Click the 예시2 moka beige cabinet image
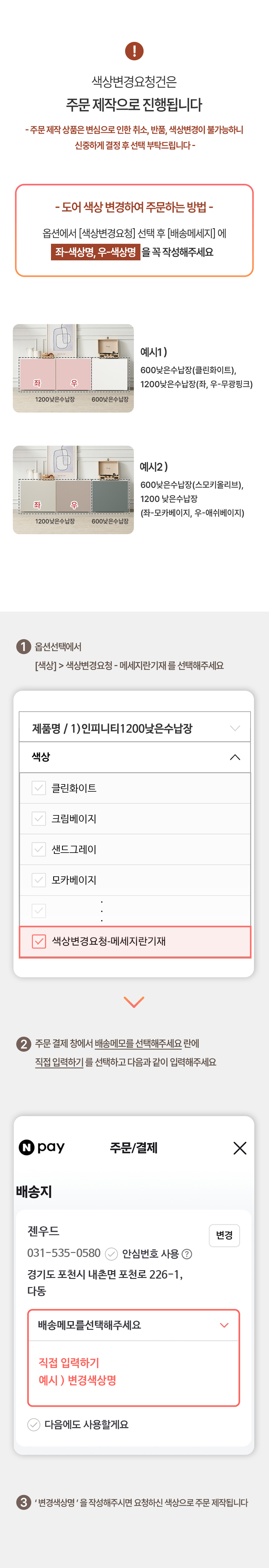Screen dimensions: 269x1568 (73, 490)
